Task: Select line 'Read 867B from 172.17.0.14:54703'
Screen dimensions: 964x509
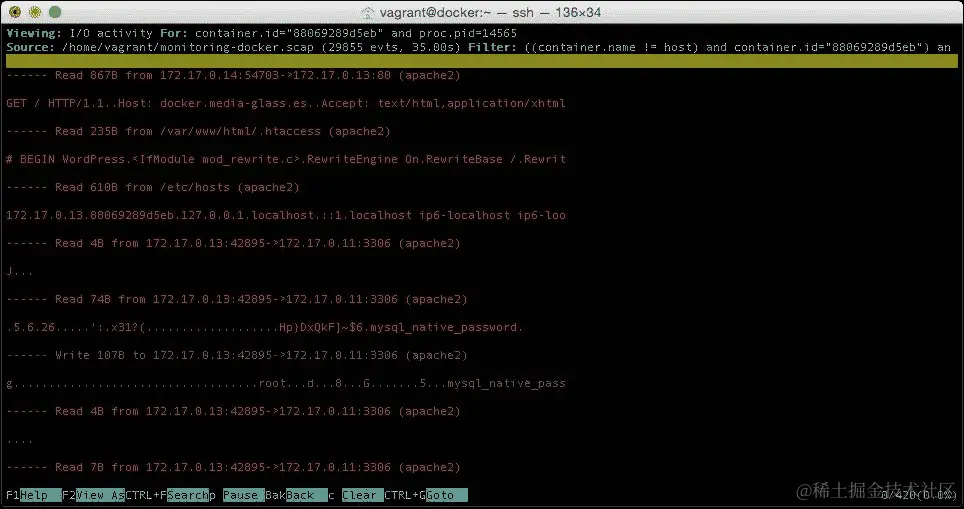Action: (233, 75)
